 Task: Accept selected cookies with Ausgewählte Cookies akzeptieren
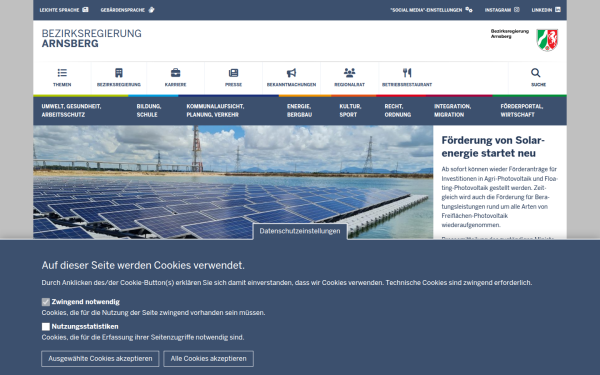100,359
